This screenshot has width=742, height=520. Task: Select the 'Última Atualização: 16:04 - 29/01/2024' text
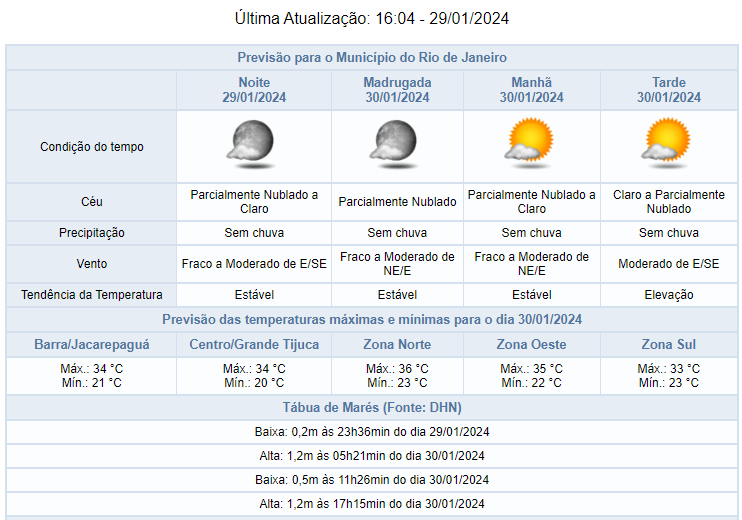coord(372,18)
